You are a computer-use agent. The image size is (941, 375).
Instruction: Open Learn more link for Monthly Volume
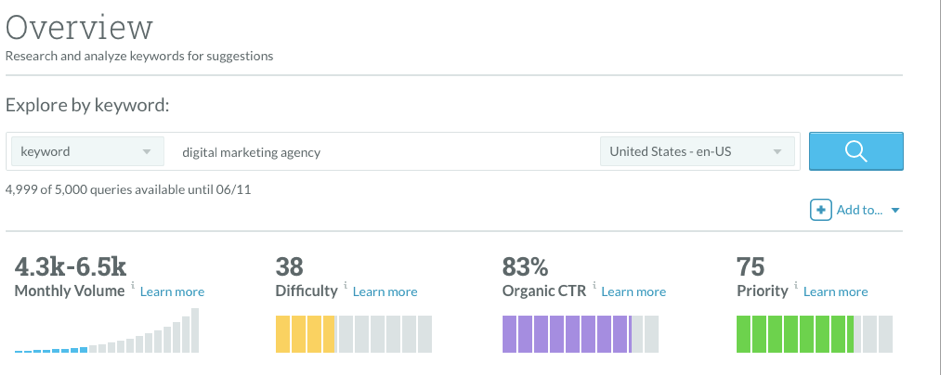(x=172, y=292)
